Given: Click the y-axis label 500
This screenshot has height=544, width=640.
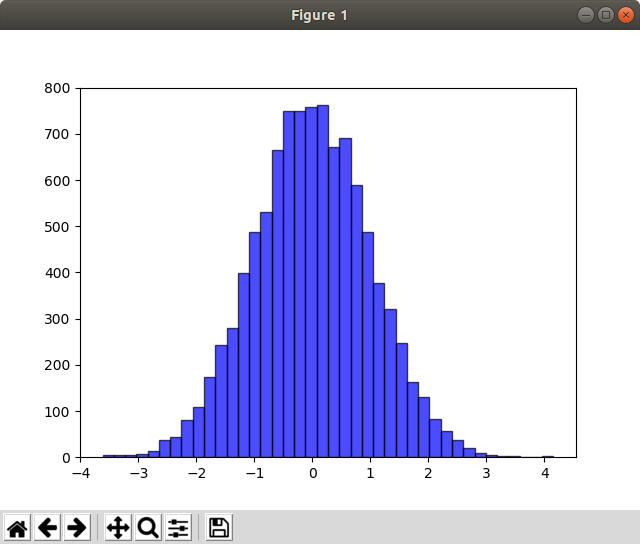Looking at the screenshot, I should click(x=57, y=227).
